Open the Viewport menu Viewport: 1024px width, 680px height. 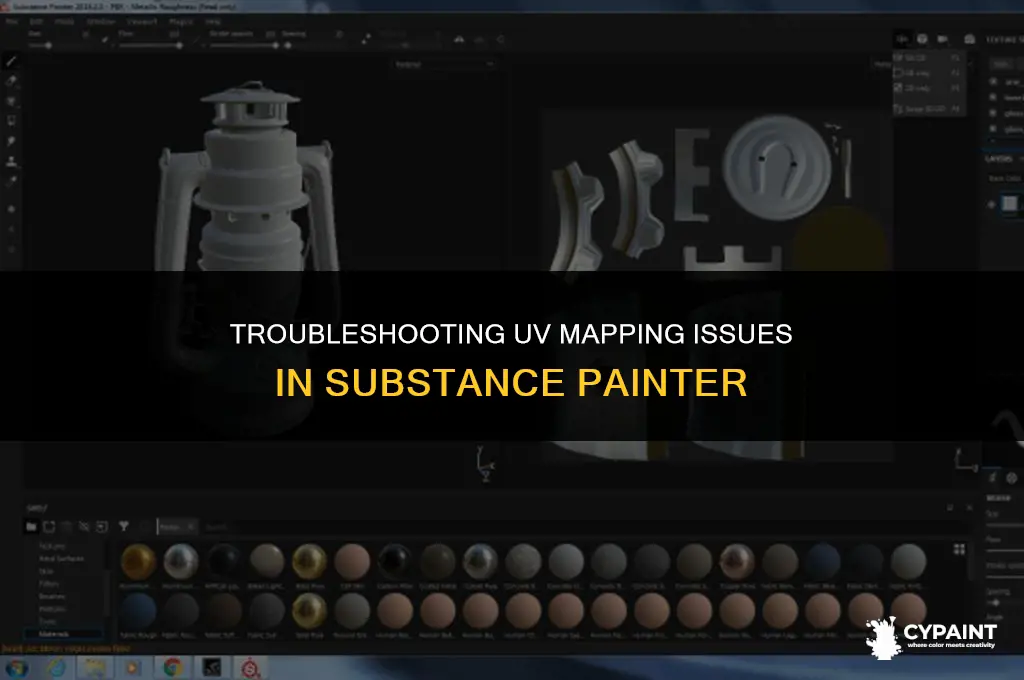coord(141,22)
